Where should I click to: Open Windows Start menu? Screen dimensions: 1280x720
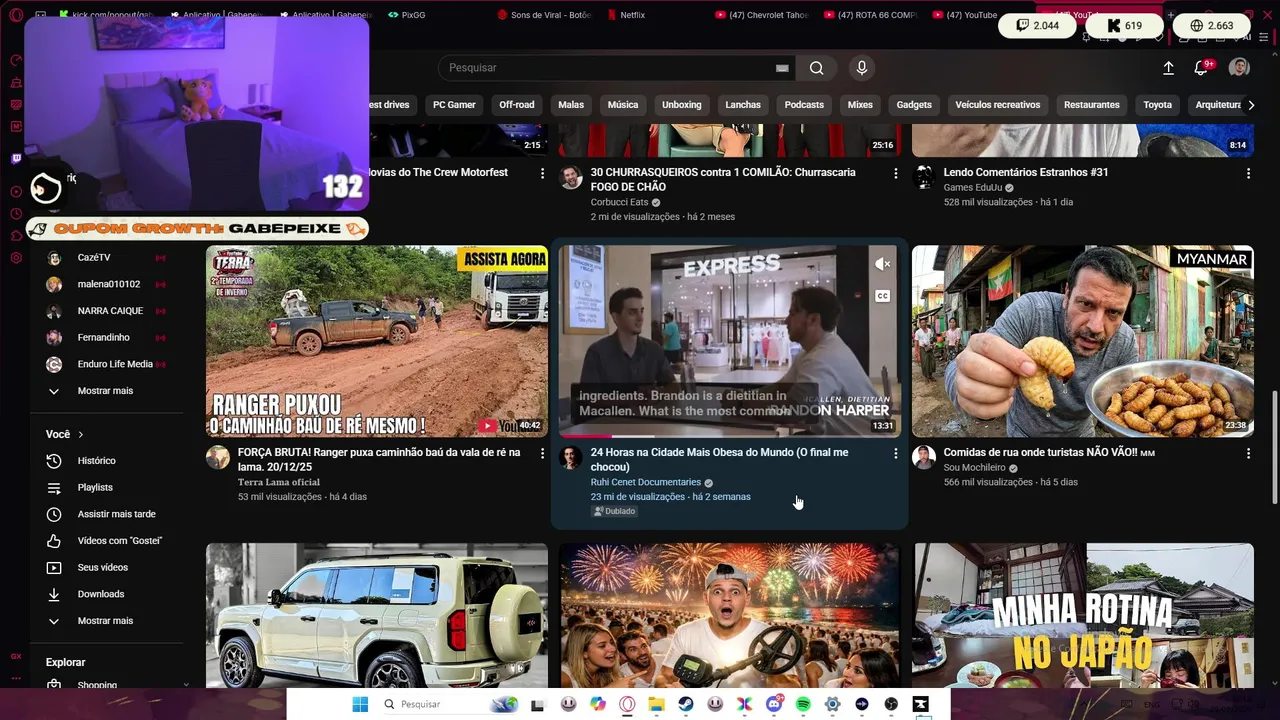coord(360,704)
